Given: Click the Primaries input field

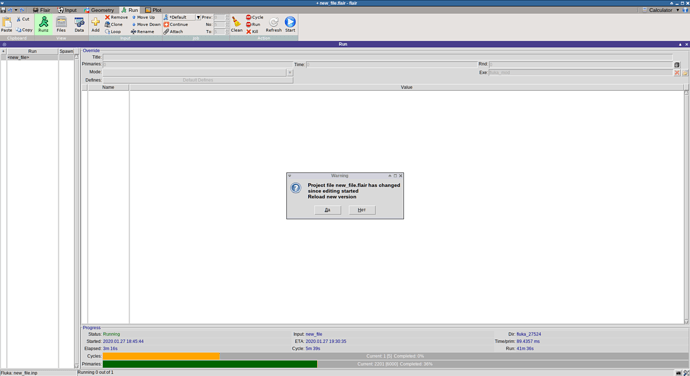Looking at the screenshot, I should [x=198, y=65].
